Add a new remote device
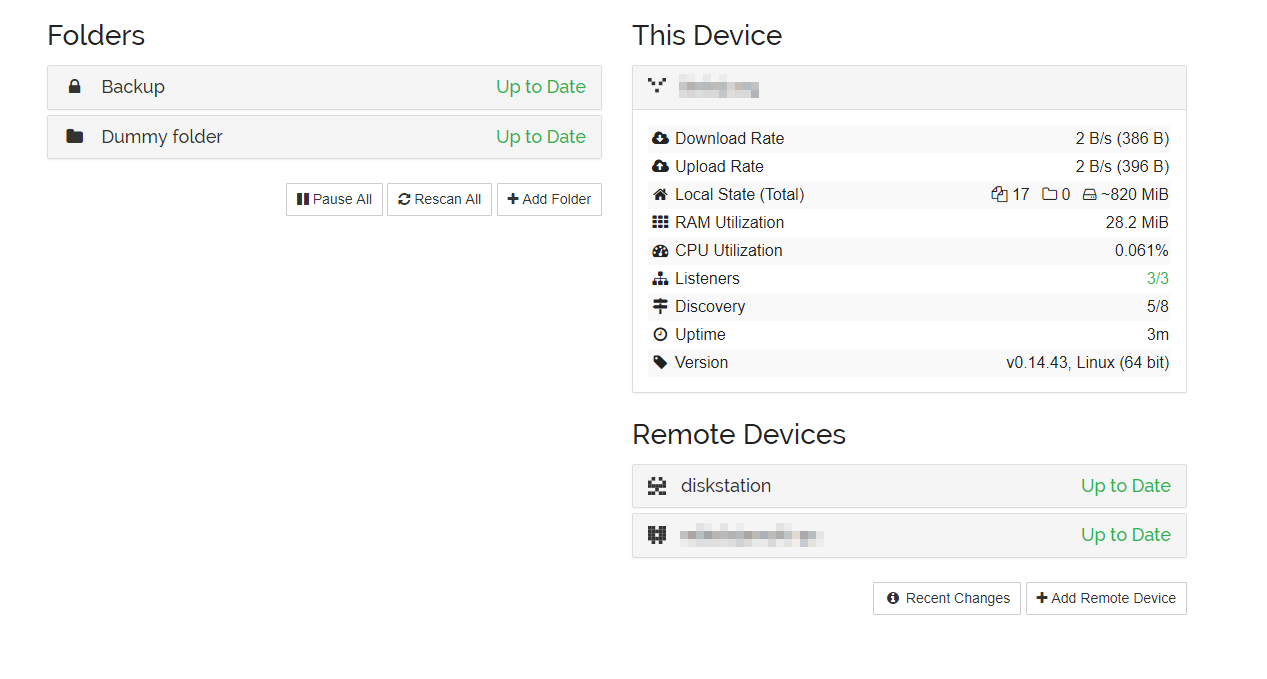 click(1106, 598)
